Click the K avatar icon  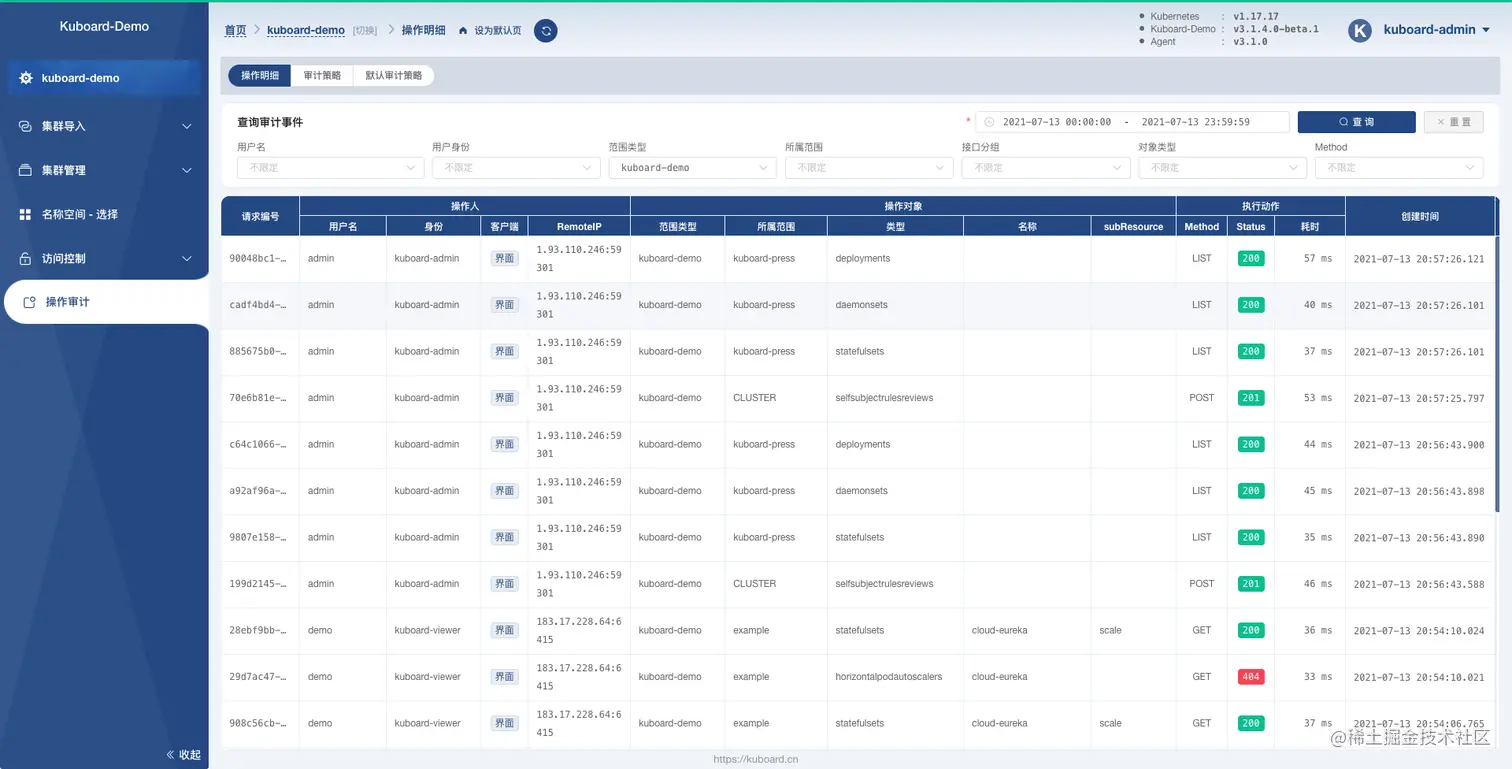[1360, 30]
